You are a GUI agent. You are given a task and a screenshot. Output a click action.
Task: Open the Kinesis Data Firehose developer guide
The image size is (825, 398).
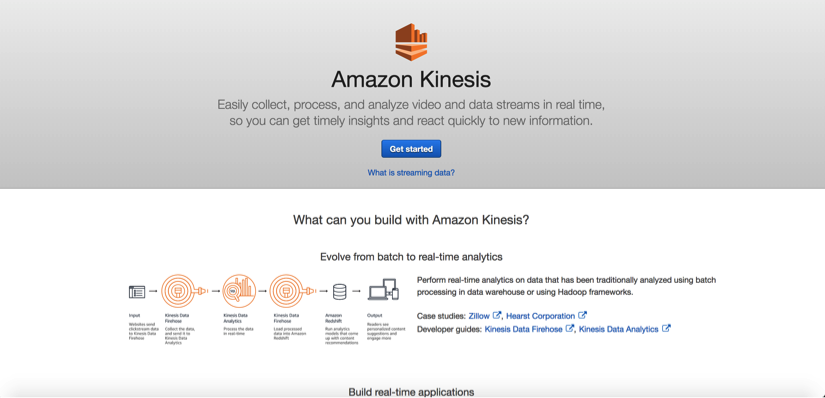pos(524,329)
